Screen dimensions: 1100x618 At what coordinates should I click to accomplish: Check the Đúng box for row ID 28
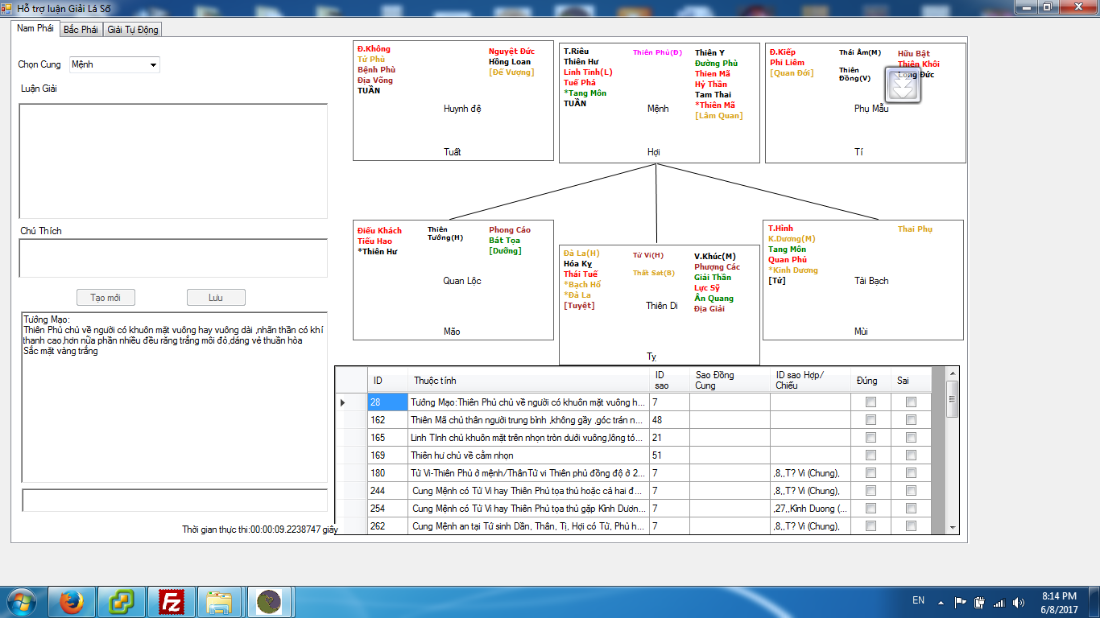(x=870, y=402)
